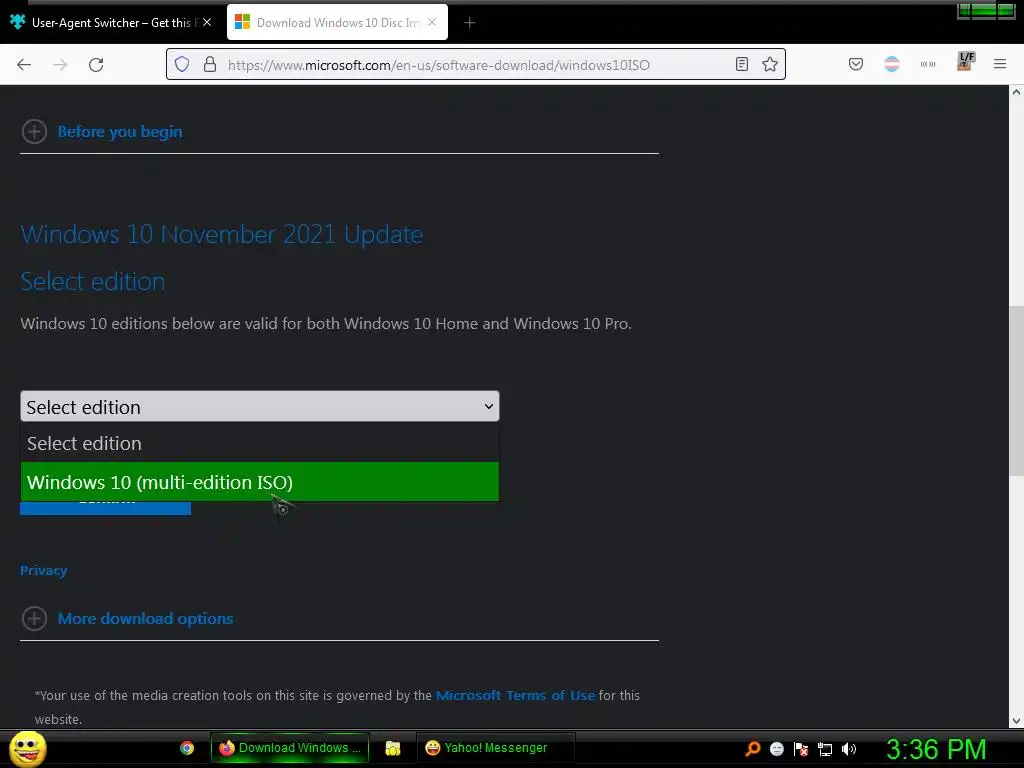Reload the current page
The height and width of the screenshot is (768, 1024).
96,65
